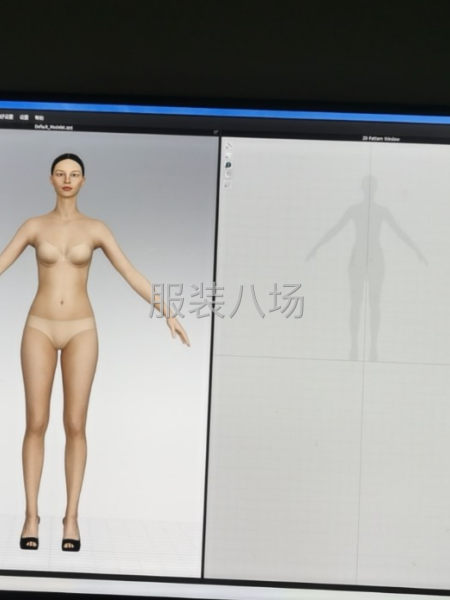Click the avatar's bra top in 3D view

64,254
